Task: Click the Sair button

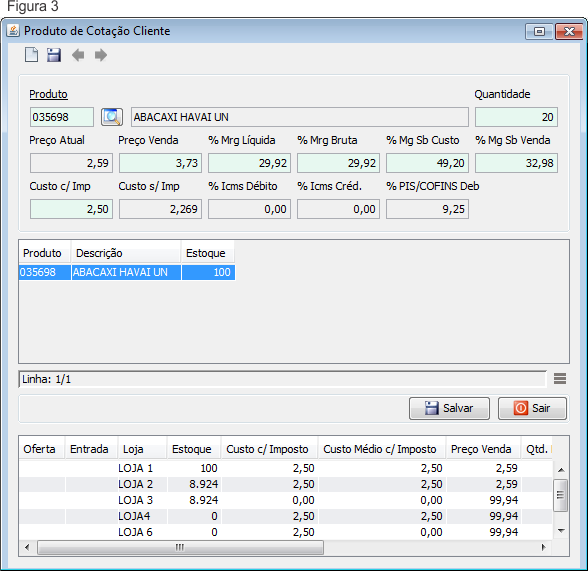Action: 532,408
